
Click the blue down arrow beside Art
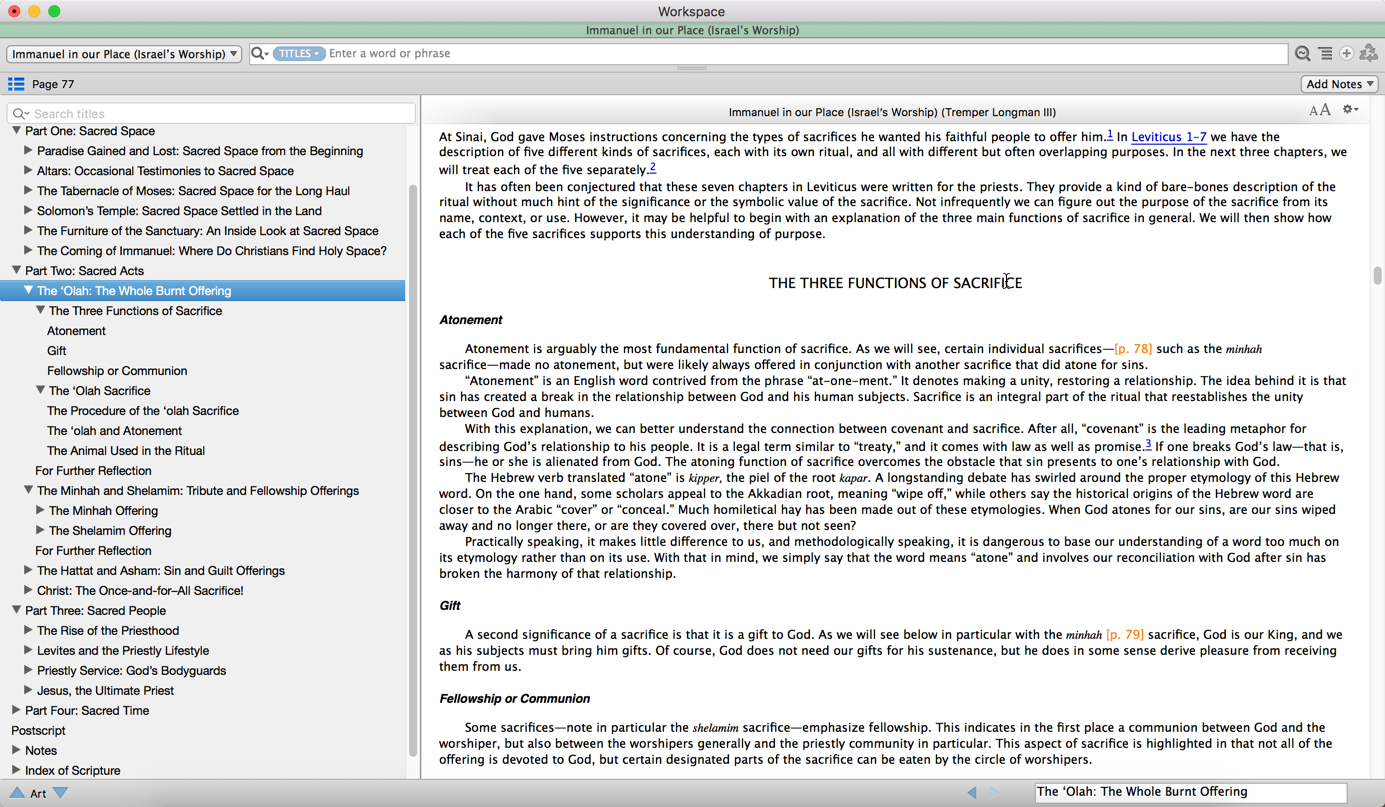tap(61, 793)
